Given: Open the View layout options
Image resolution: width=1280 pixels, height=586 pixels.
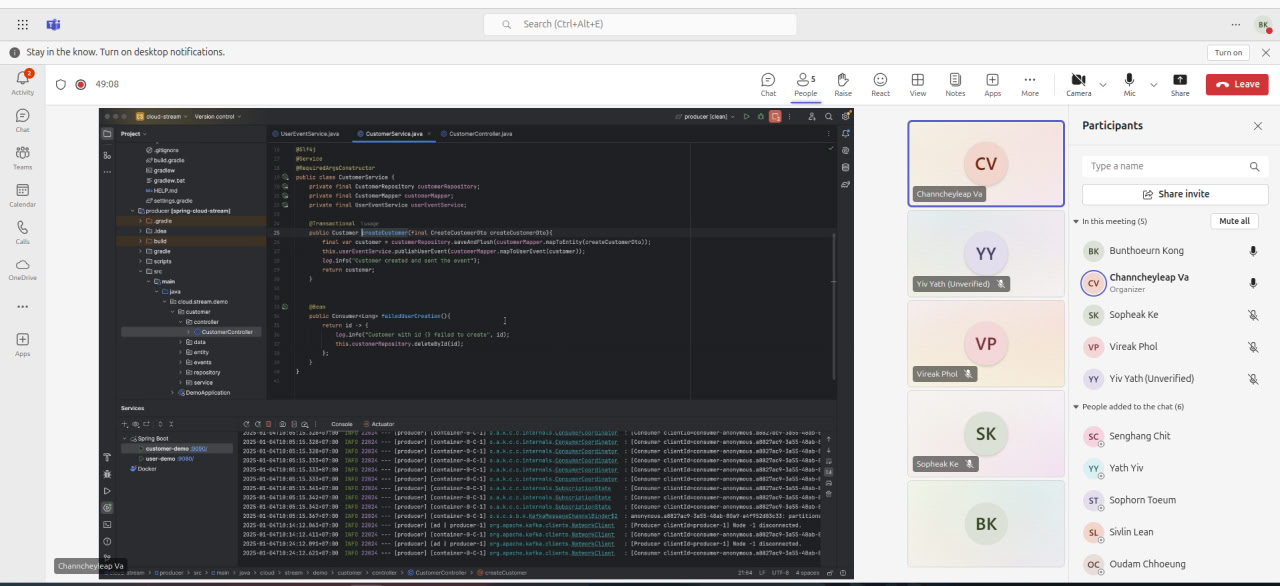Looking at the screenshot, I should pyautogui.click(x=917, y=84).
